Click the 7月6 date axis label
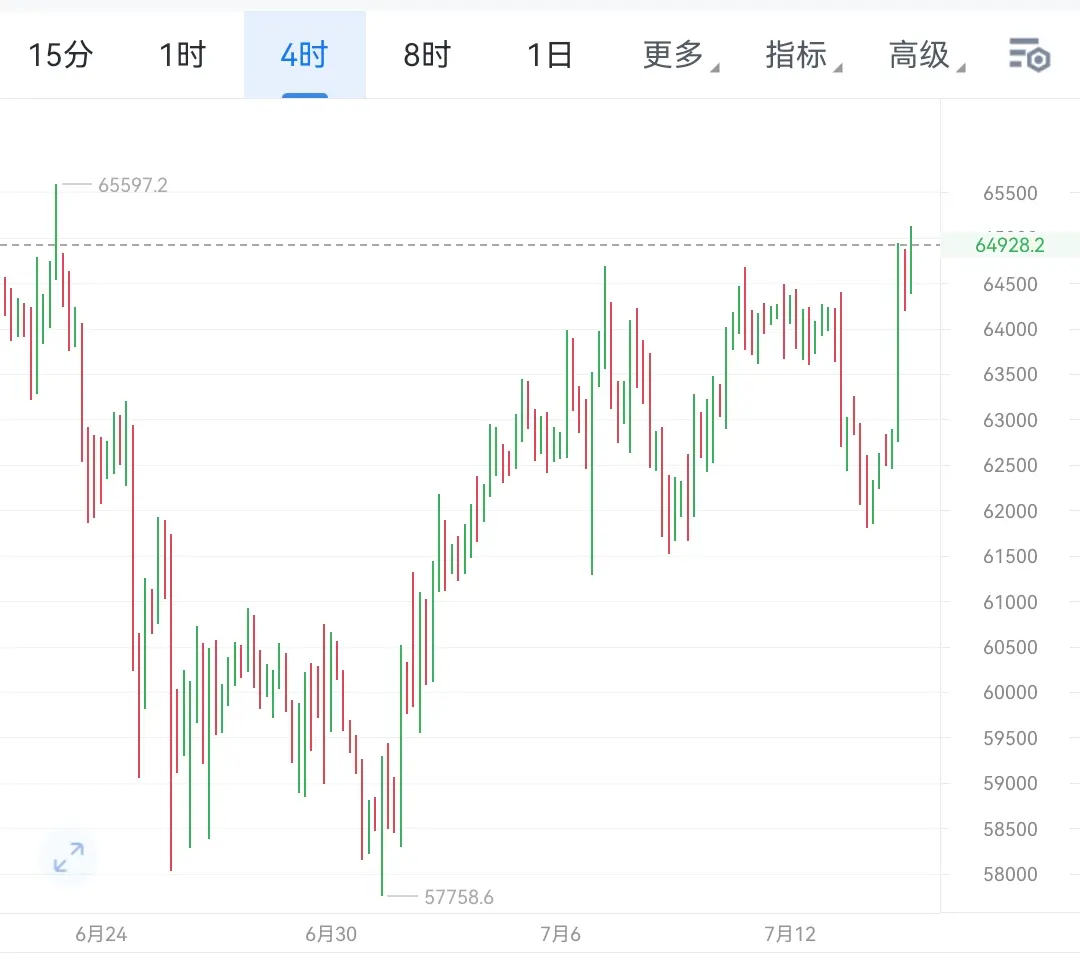 click(x=561, y=935)
